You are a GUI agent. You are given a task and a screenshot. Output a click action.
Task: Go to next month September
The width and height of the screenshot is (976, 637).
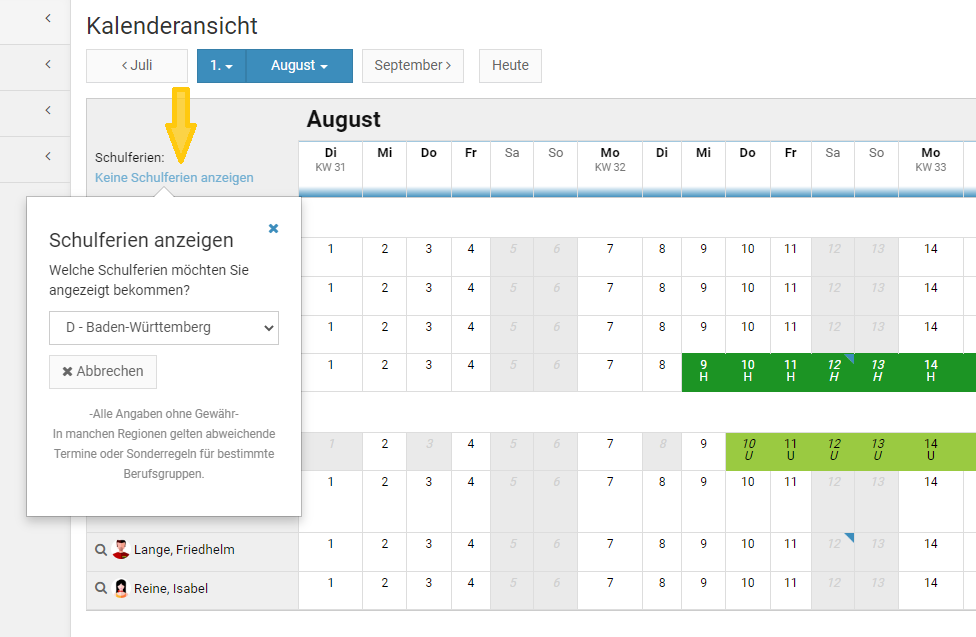(x=412, y=66)
